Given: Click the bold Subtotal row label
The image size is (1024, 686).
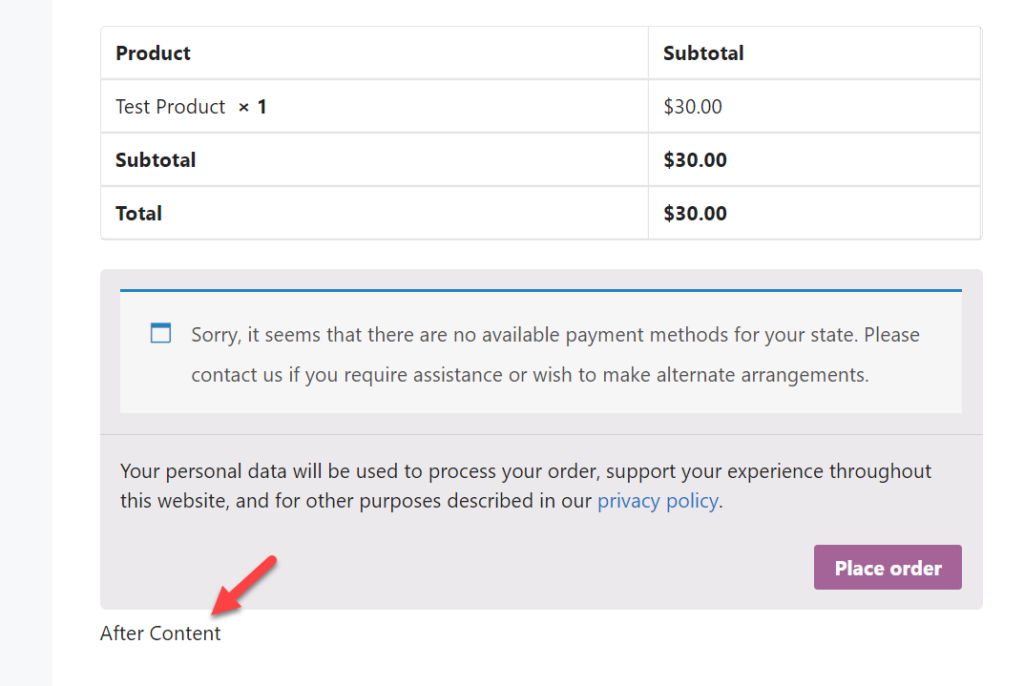Looking at the screenshot, I should point(155,160).
